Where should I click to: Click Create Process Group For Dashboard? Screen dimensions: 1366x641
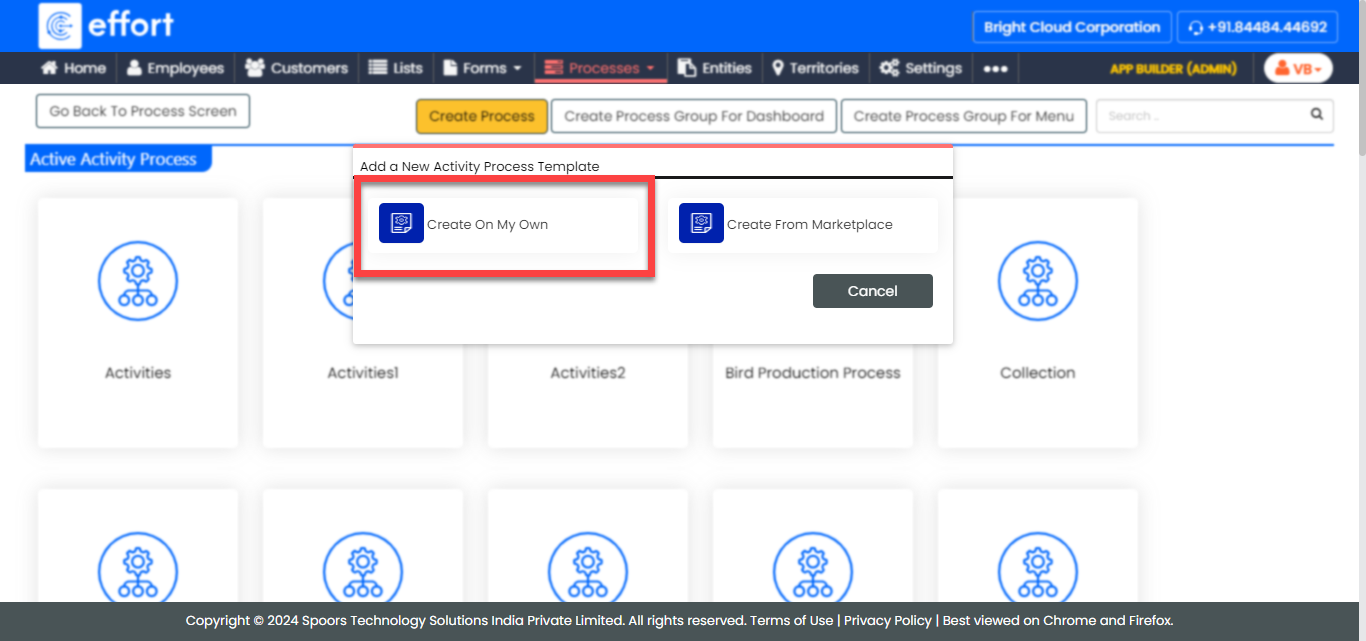693,116
